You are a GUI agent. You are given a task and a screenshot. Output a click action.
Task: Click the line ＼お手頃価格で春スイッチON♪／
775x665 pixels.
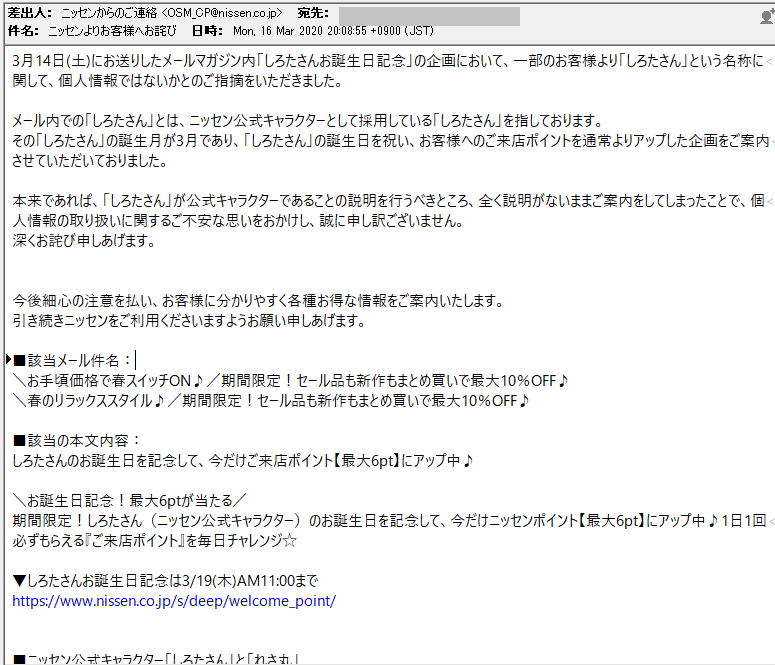tap(290, 381)
